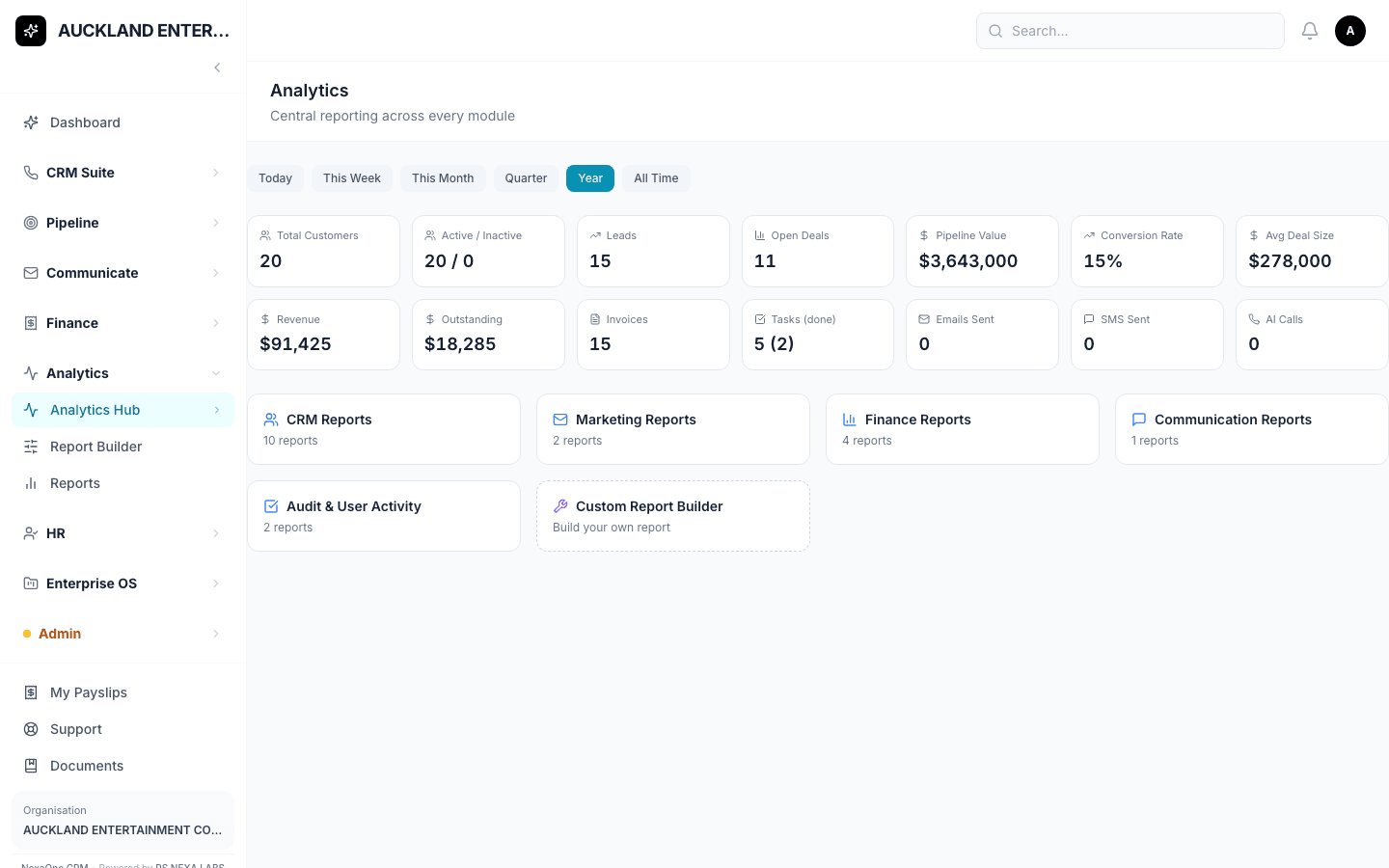Viewport: 1389px width, 868px height.
Task: Open the Communication Reports card
Action: pyautogui.click(x=1252, y=429)
